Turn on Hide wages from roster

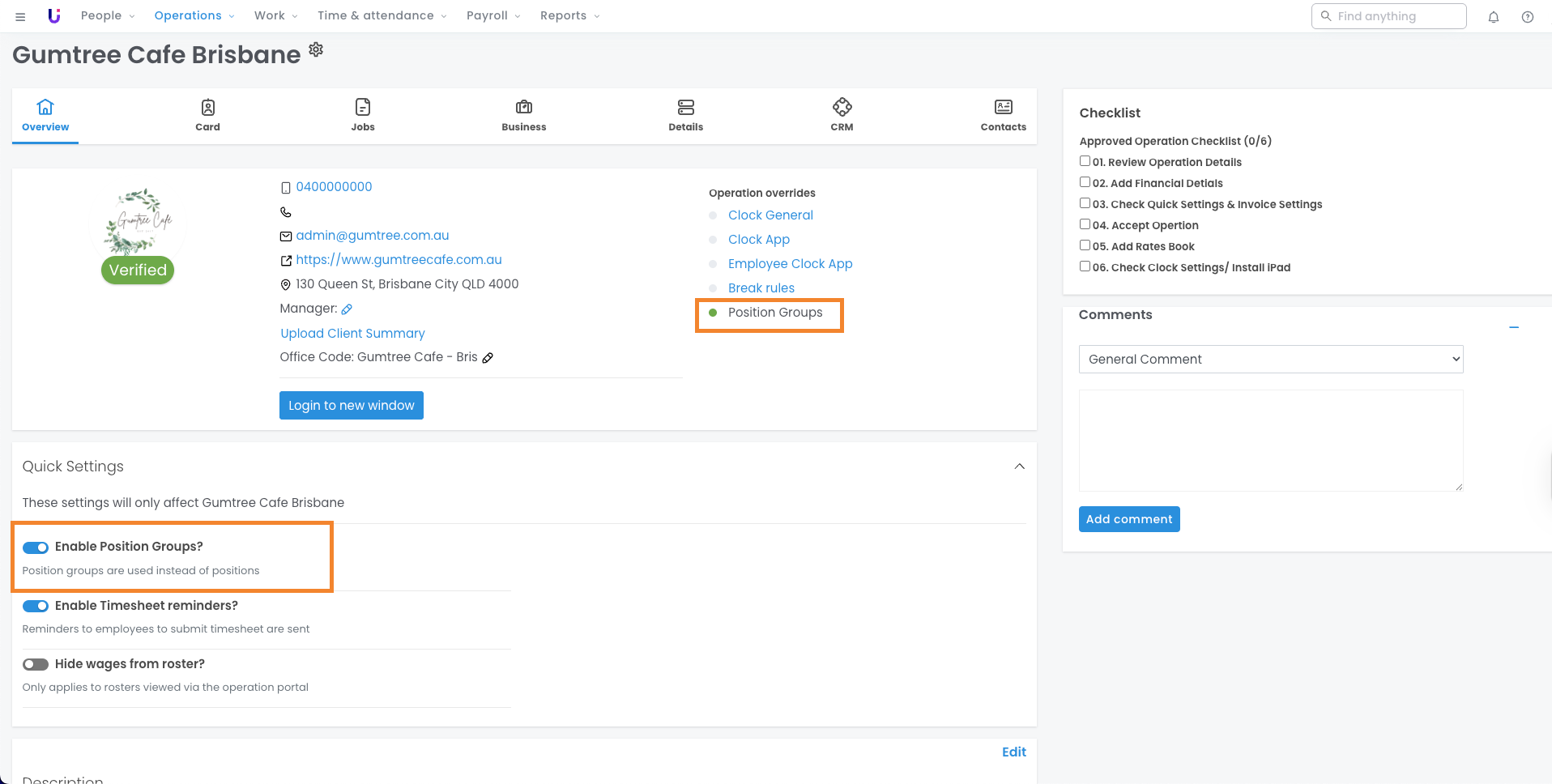pyautogui.click(x=36, y=664)
